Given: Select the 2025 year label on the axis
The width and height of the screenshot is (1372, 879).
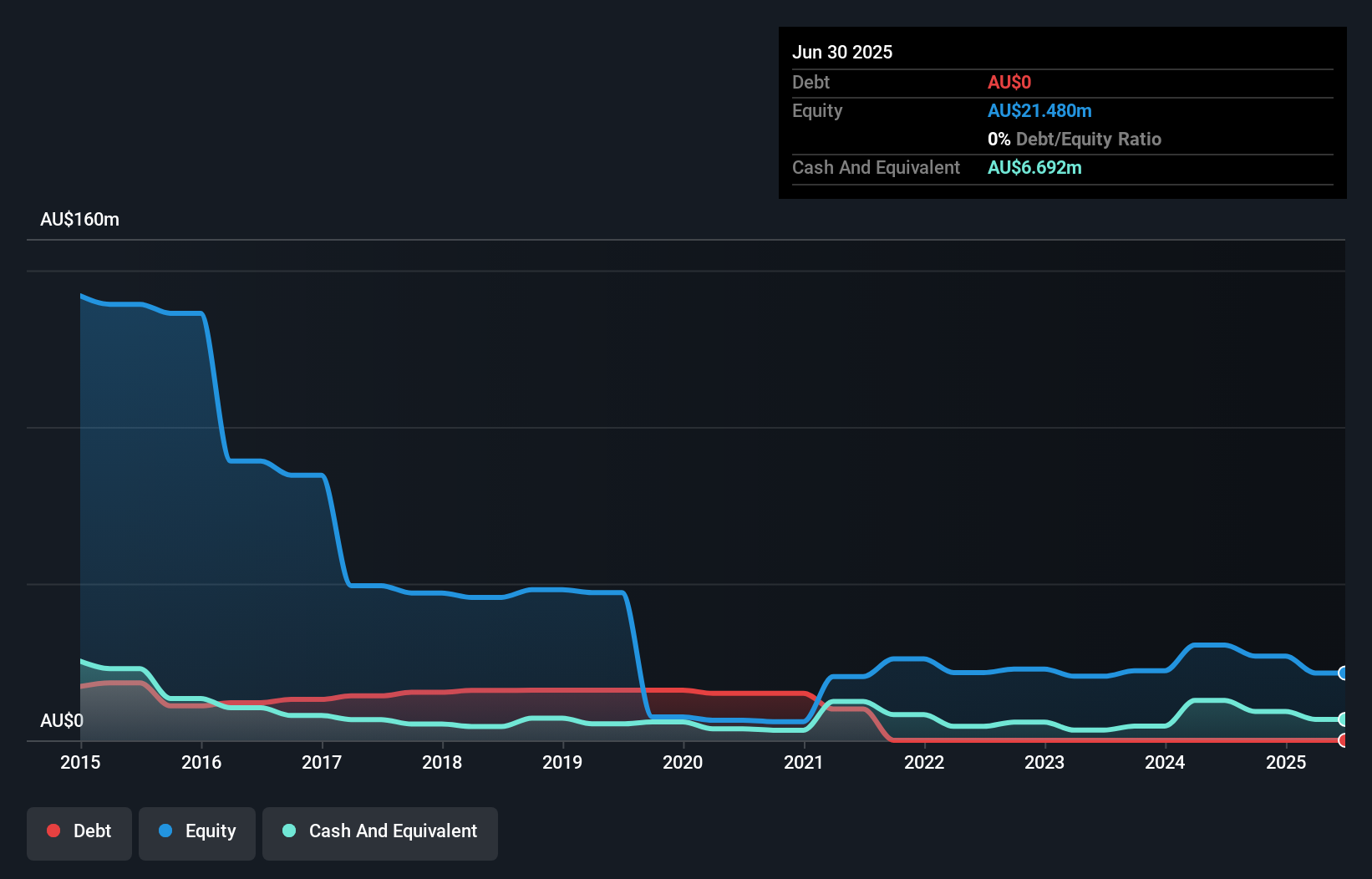Looking at the screenshot, I should click(x=1287, y=762).
